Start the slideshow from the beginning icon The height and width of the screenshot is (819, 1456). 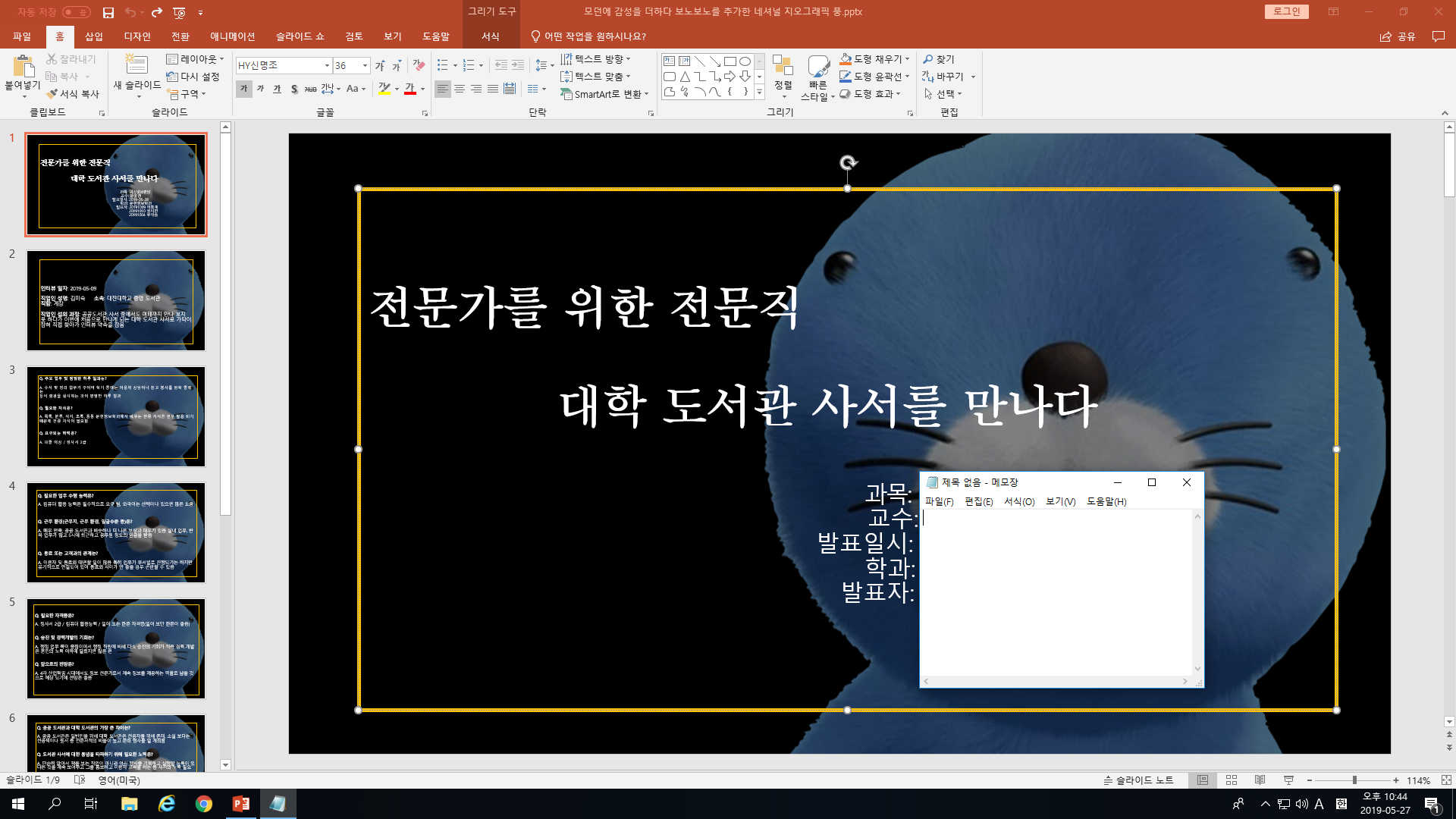(x=180, y=12)
